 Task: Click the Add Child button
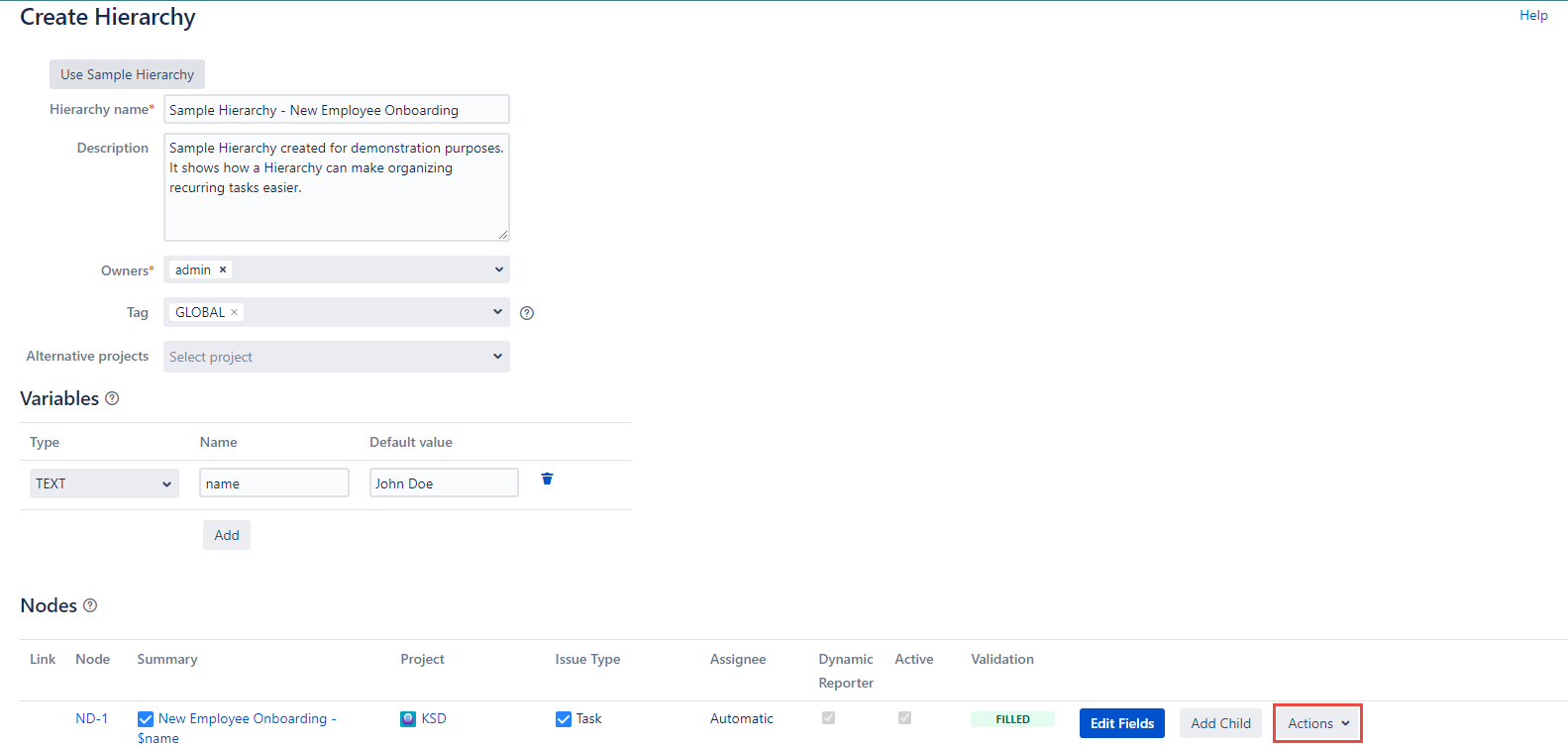point(1220,723)
